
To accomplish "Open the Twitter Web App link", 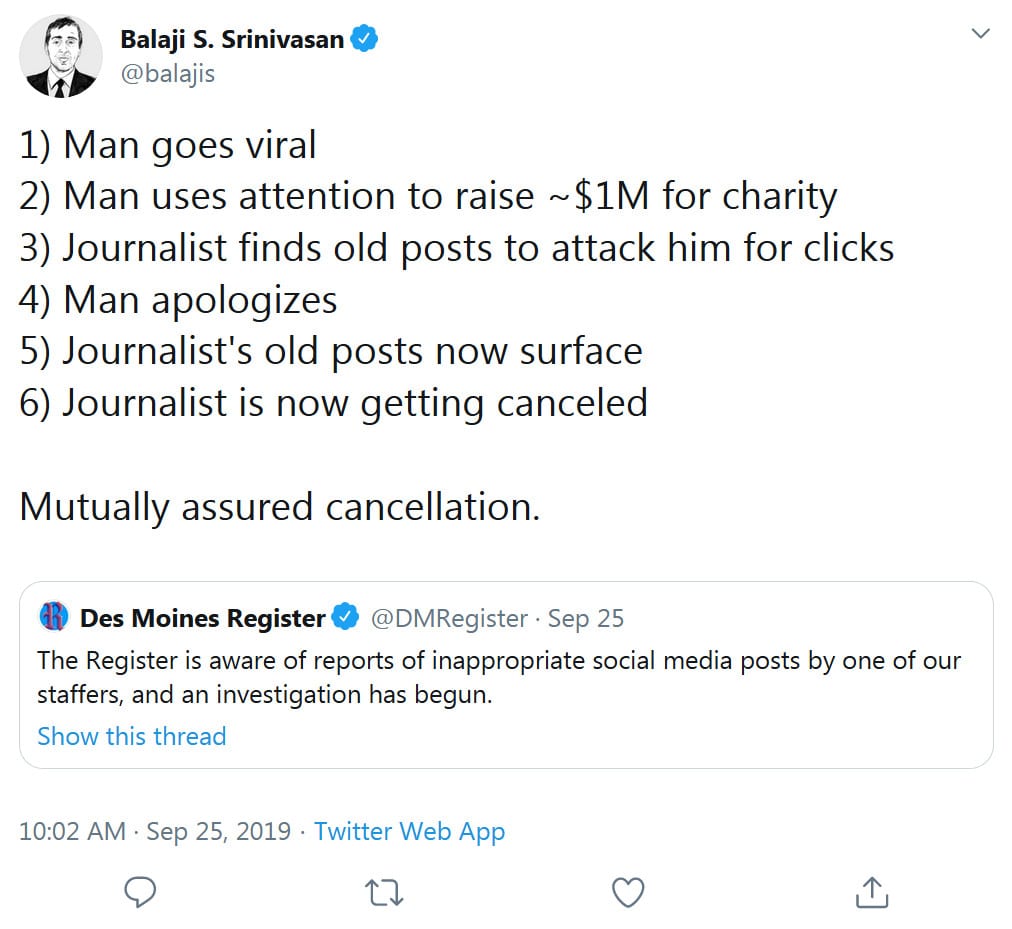I will pos(409,831).
